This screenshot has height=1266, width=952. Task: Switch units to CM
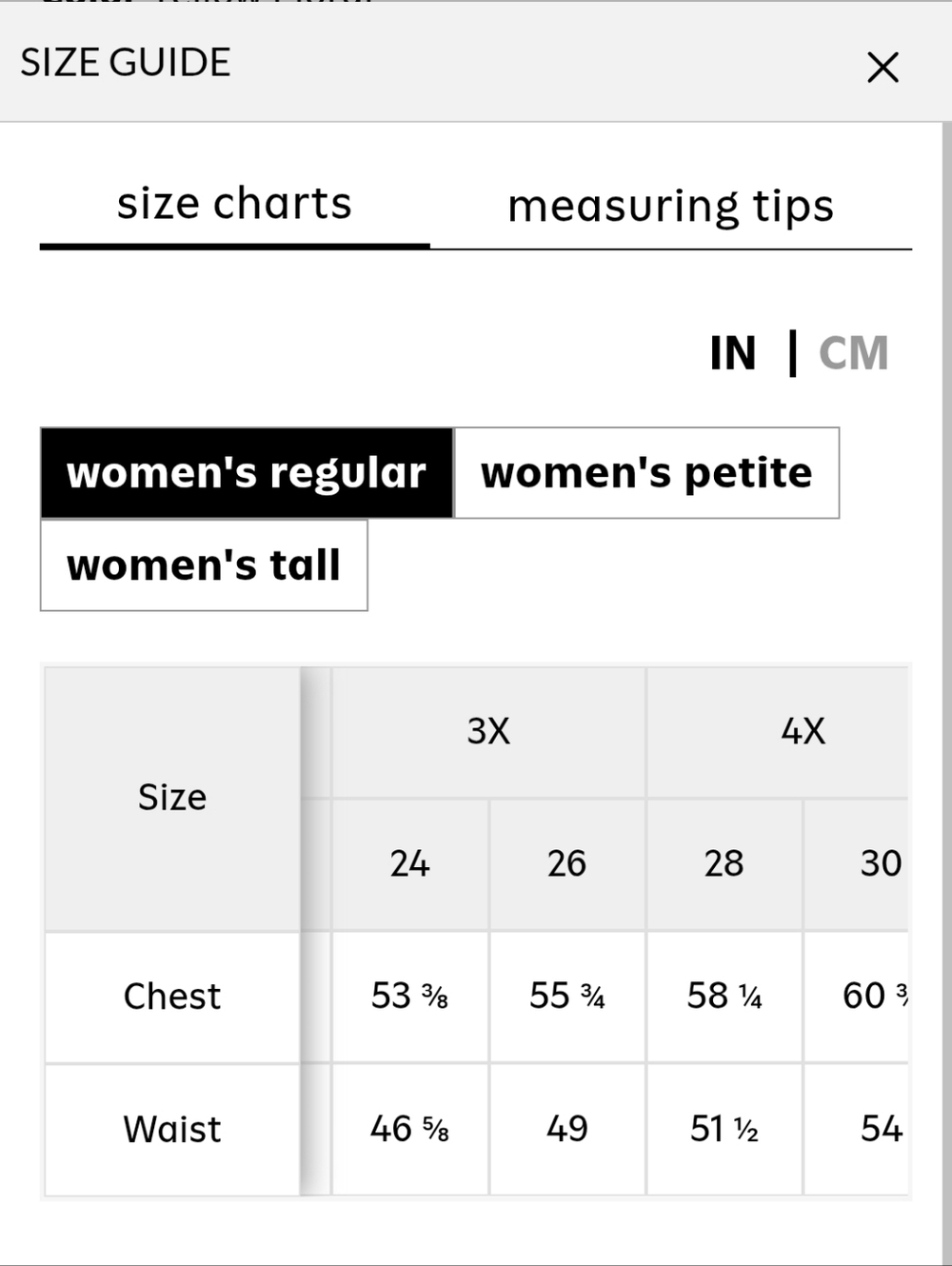[x=853, y=353]
